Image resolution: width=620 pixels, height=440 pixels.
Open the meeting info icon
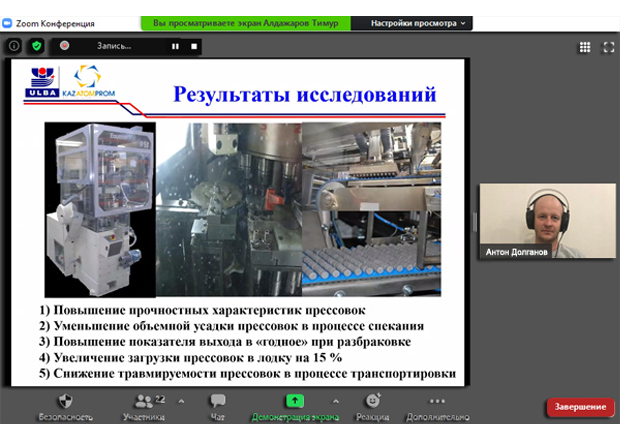tap(14, 46)
